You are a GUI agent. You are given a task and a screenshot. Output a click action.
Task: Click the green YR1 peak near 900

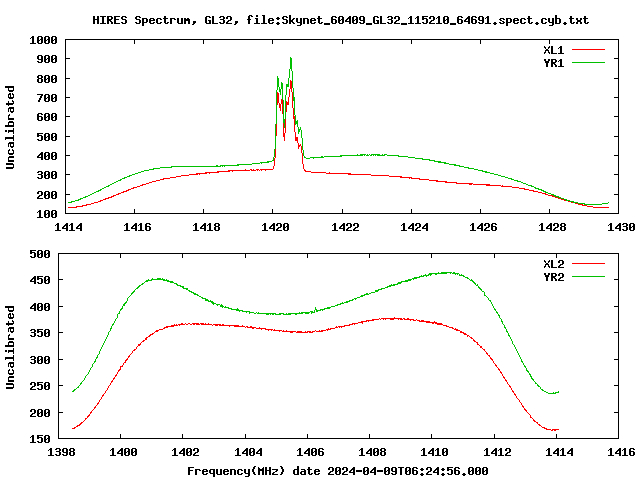pyautogui.click(x=291, y=59)
